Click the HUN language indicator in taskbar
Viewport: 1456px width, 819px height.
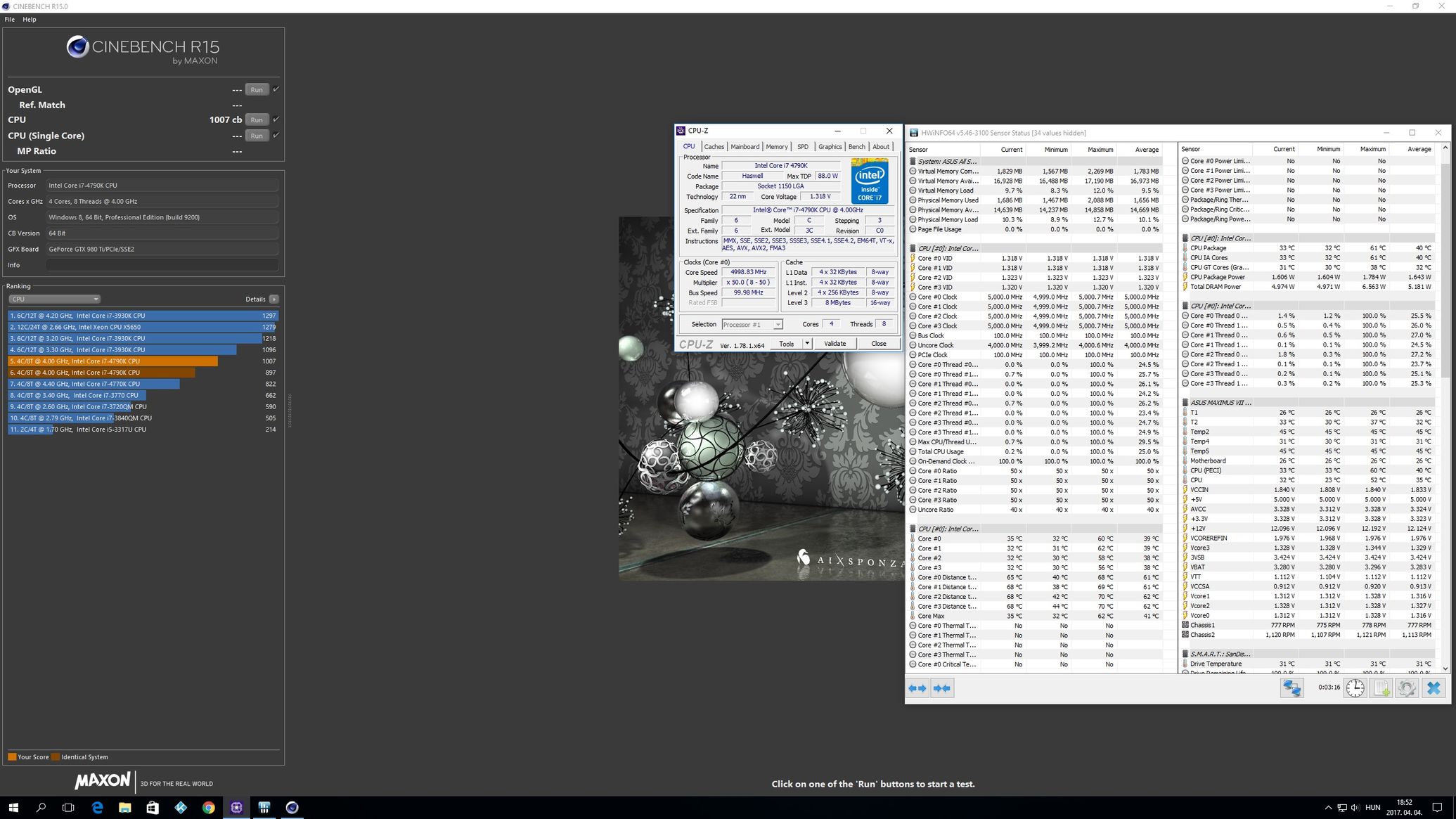pos(1372,808)
